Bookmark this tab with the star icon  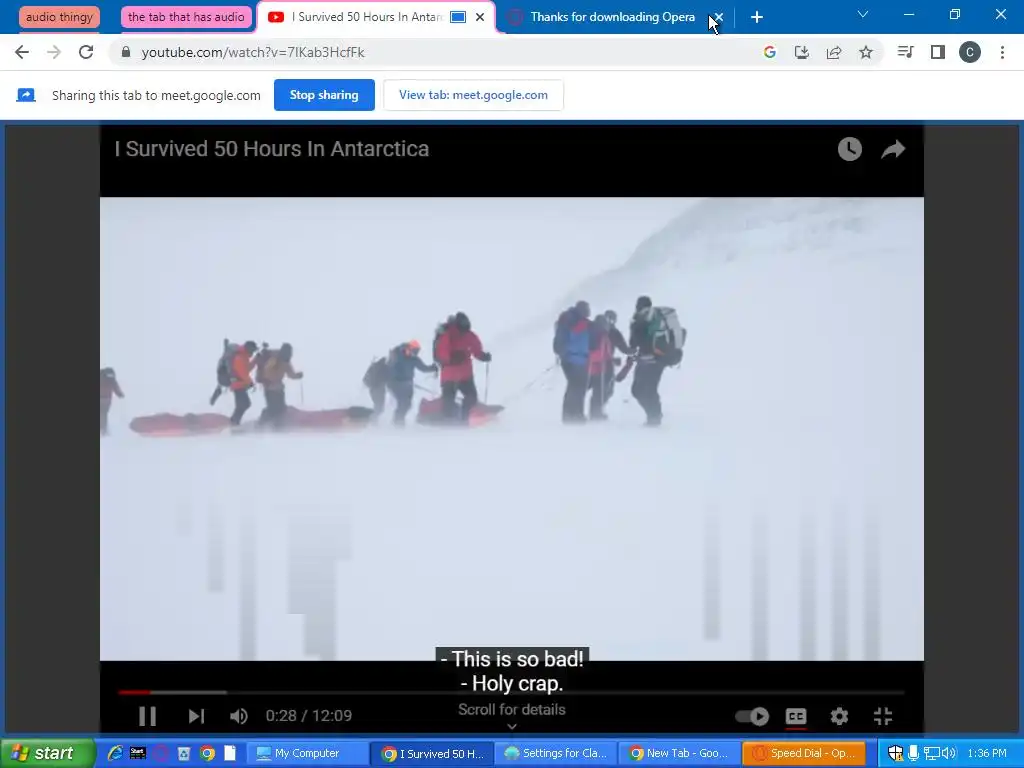866,52
